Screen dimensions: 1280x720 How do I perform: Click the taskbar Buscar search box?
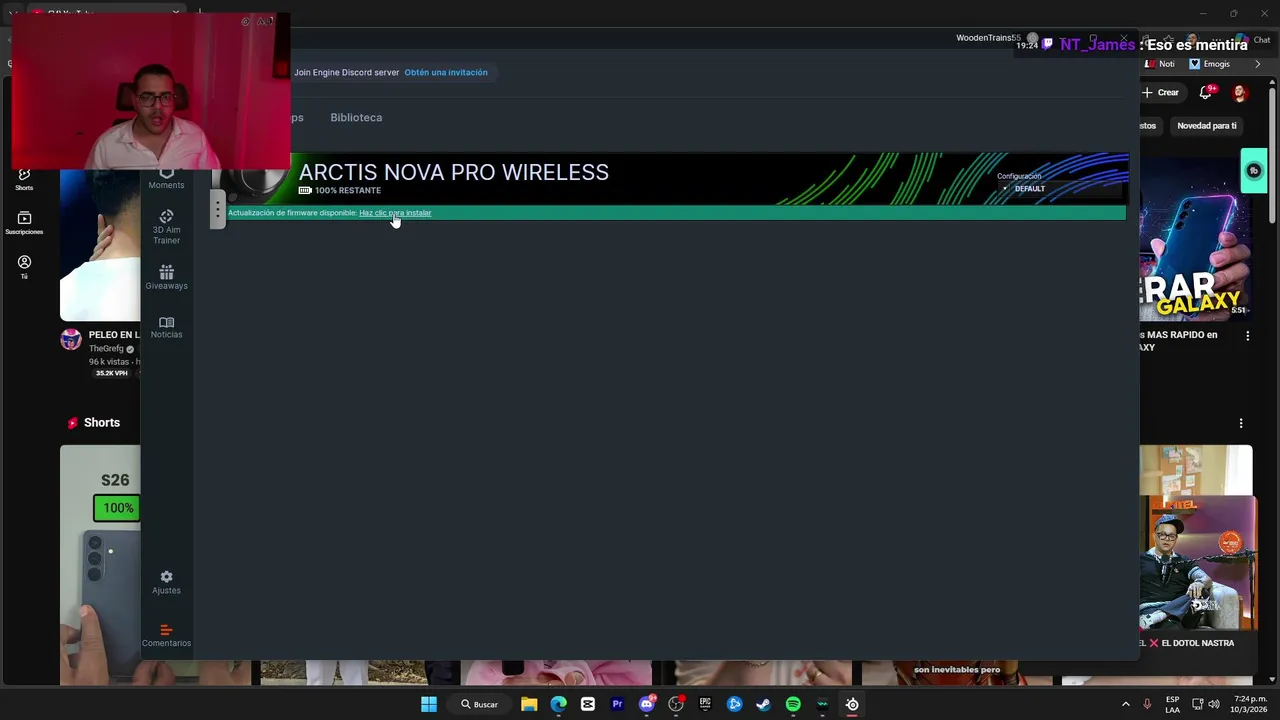[x=479, y=704]
